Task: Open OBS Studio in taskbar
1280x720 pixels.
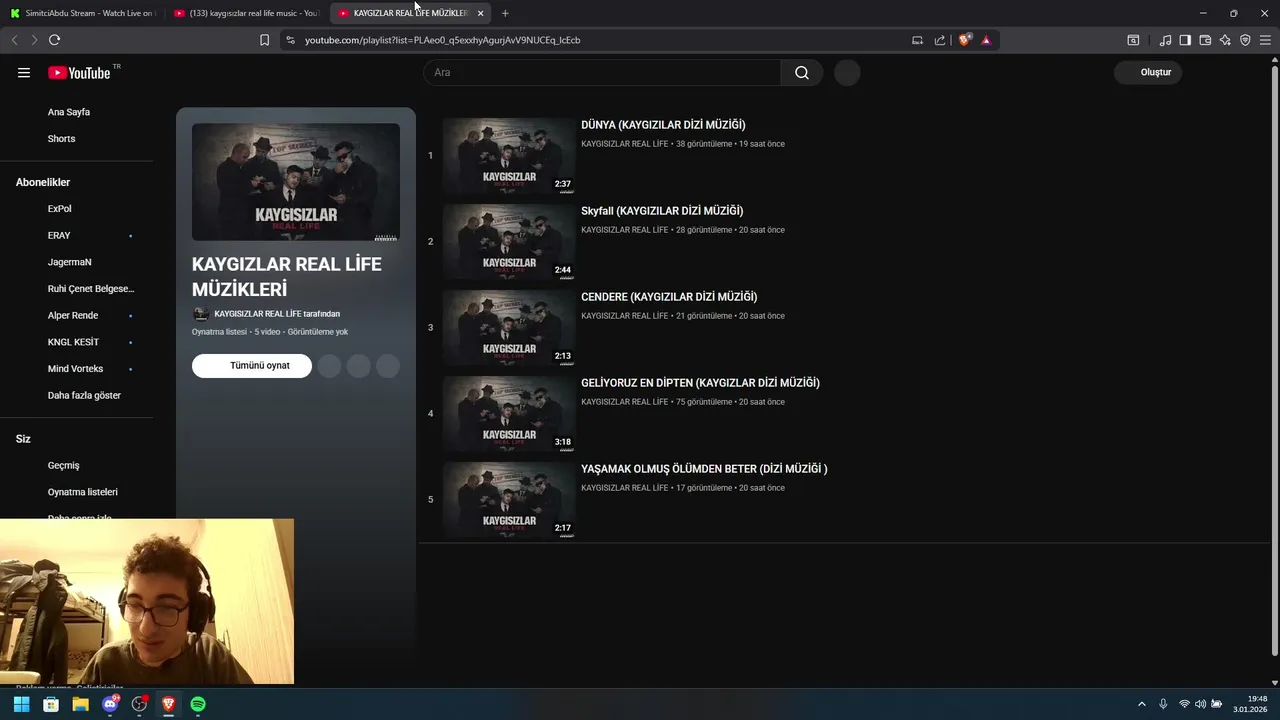Action: [x=139, y=704]
